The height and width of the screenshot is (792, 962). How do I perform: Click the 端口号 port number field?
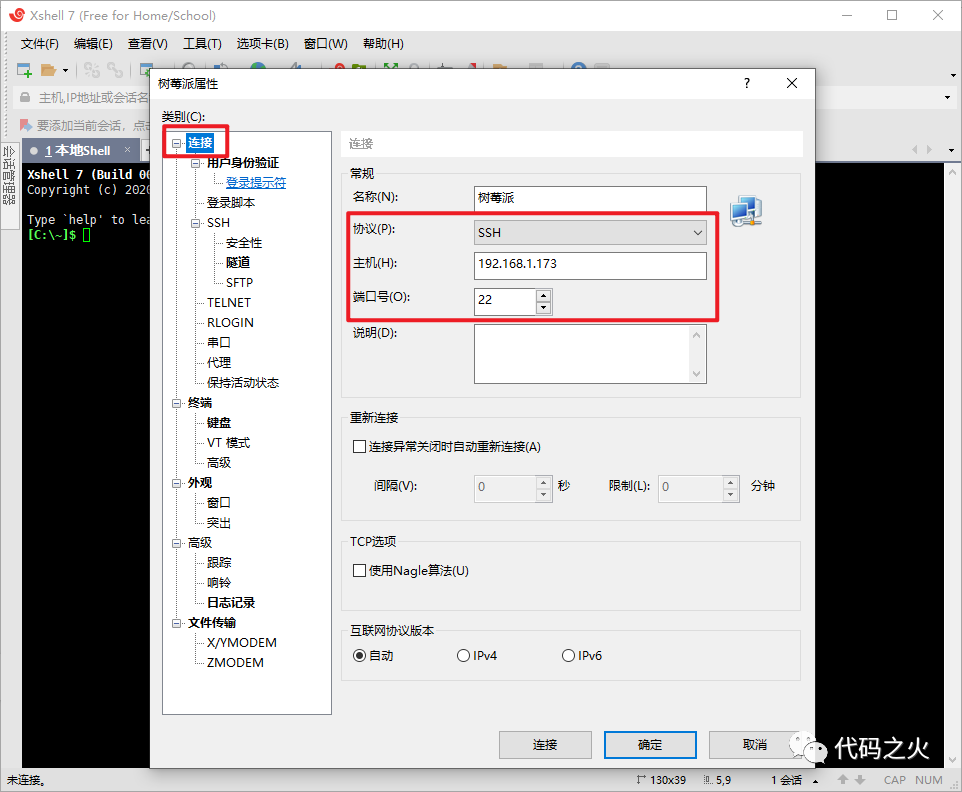tap(505, 301)
